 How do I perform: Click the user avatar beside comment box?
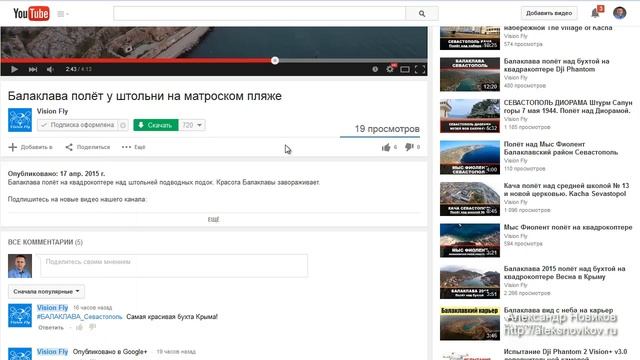(20, 266)
